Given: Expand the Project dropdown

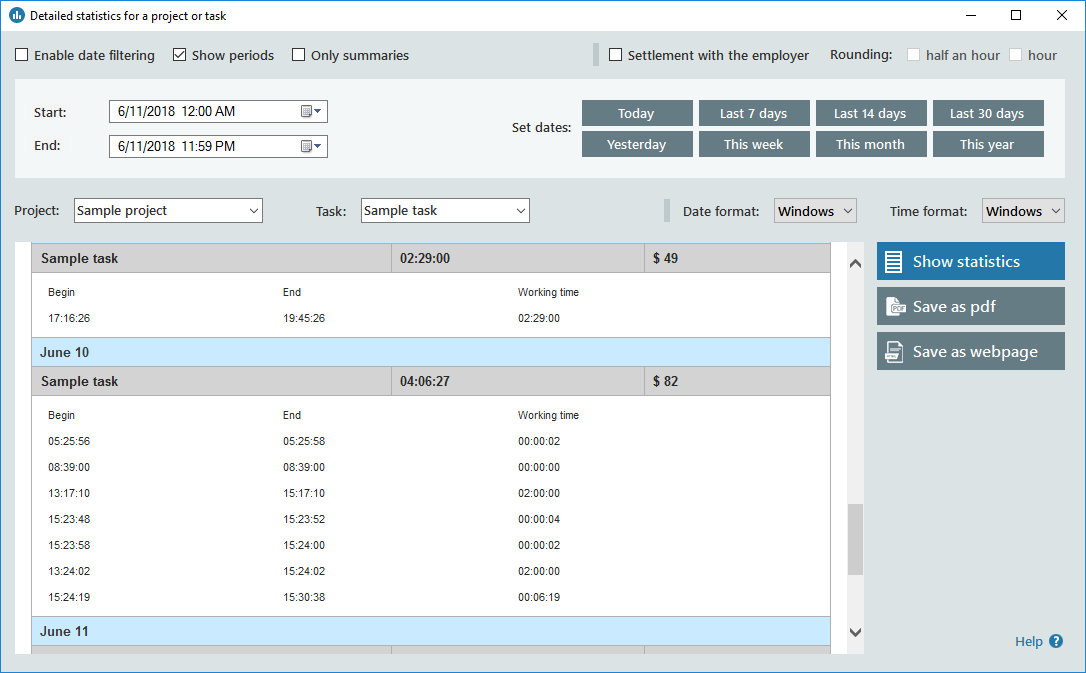Looking at the screenshot, I should (254, 211).
